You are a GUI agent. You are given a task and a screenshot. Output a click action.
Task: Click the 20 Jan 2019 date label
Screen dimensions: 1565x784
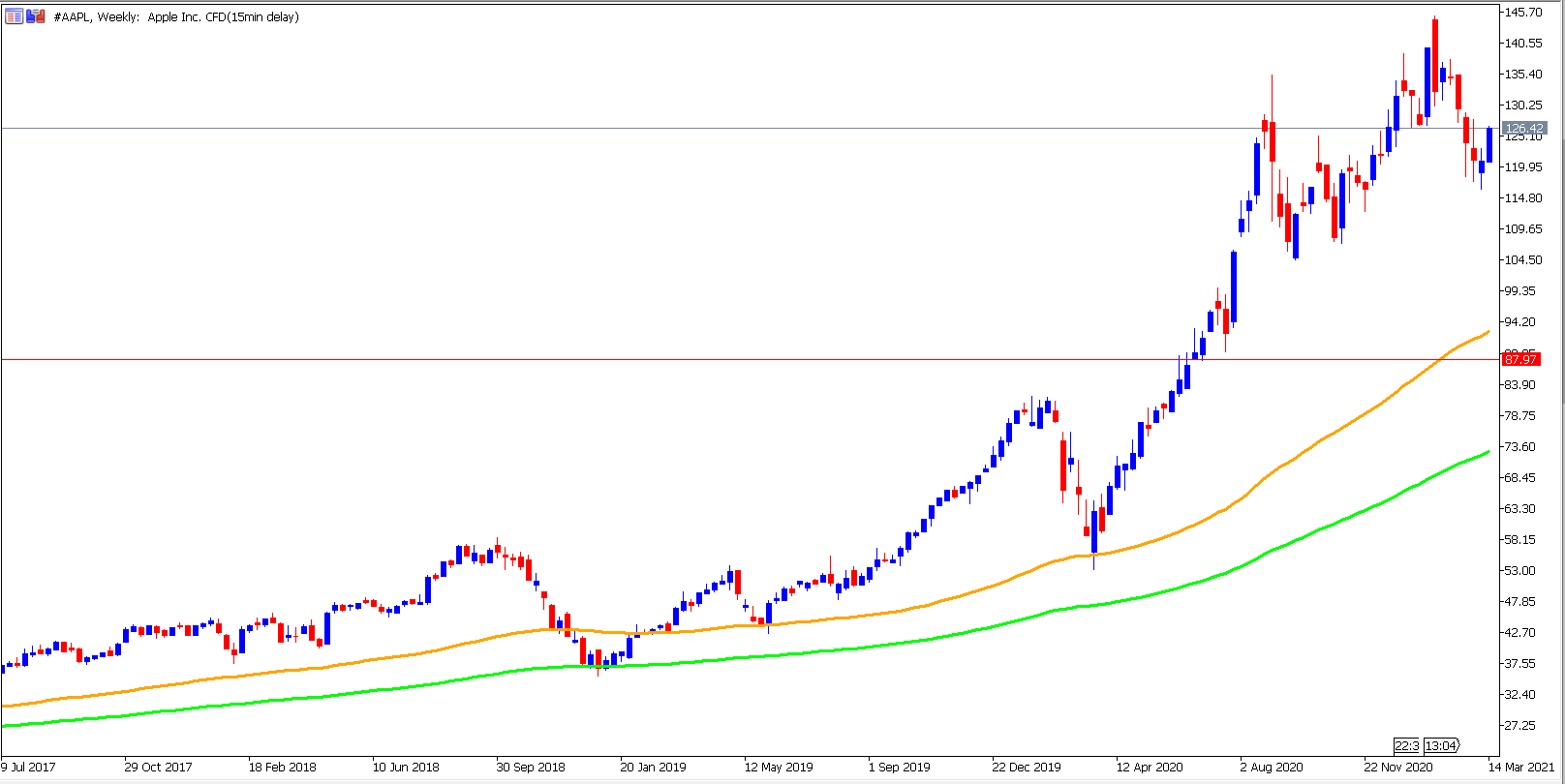tap(653, 767)
